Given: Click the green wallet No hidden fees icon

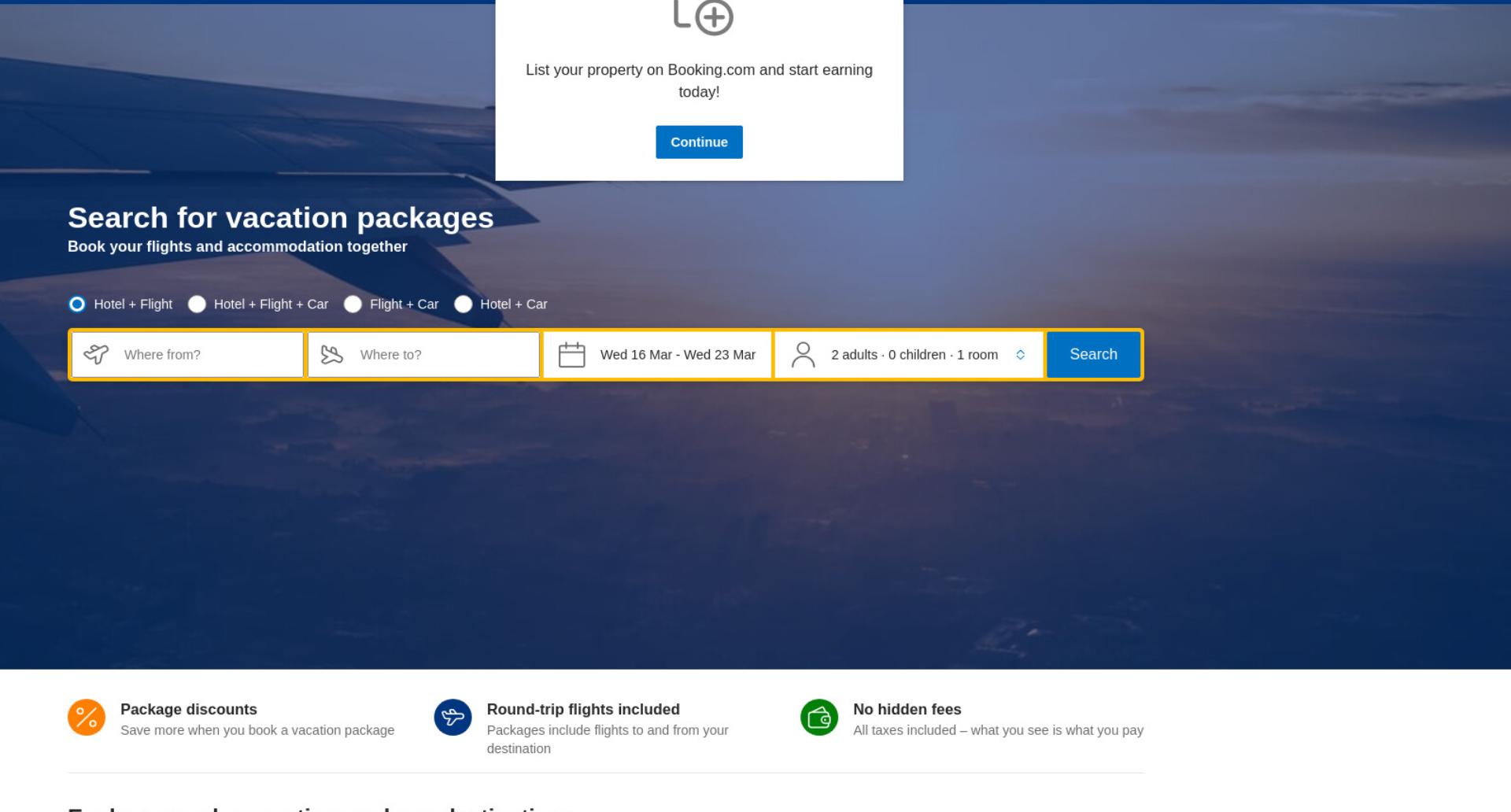Looking at the screenshot, I should coord(819,718).
